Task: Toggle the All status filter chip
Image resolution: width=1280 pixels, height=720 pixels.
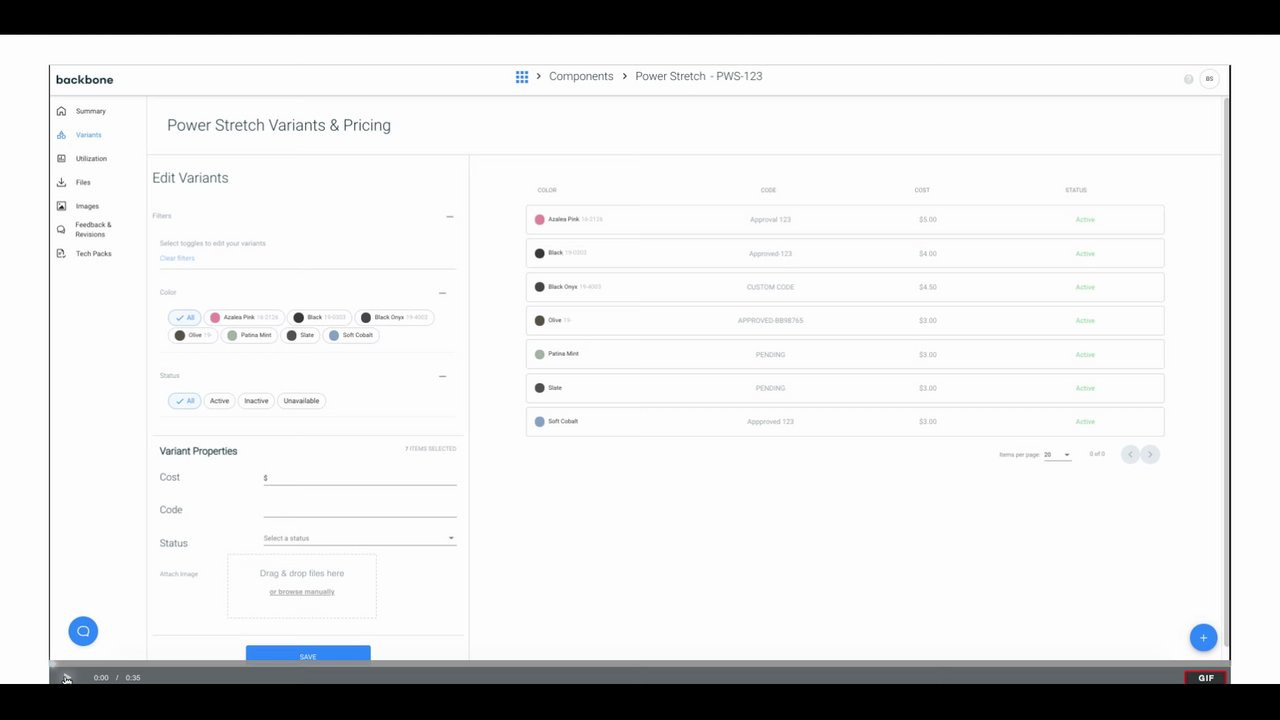Action: [x=184, y=401]
